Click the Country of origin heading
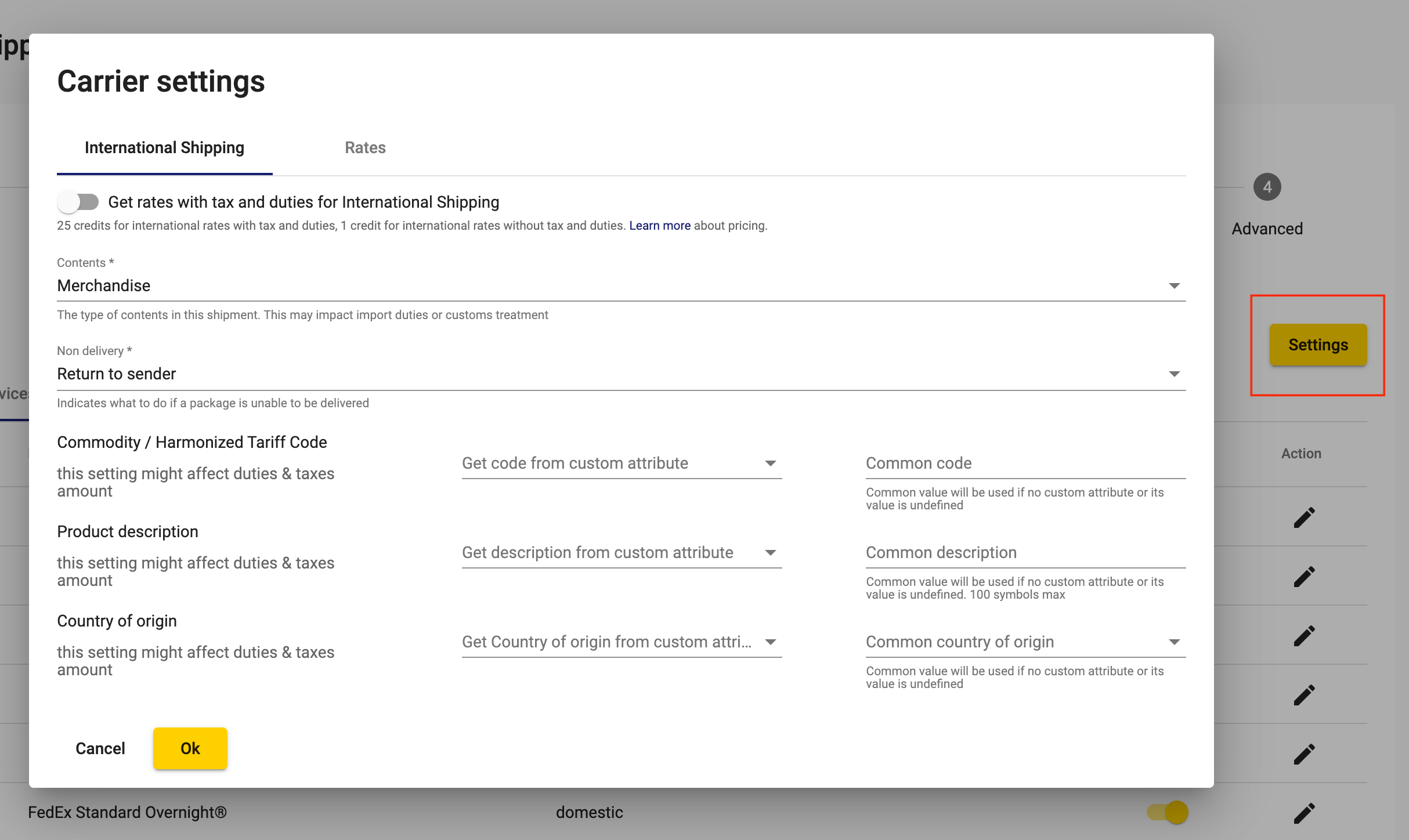Viewport: 1409px width, 840px height. click(x=117, y=621)
